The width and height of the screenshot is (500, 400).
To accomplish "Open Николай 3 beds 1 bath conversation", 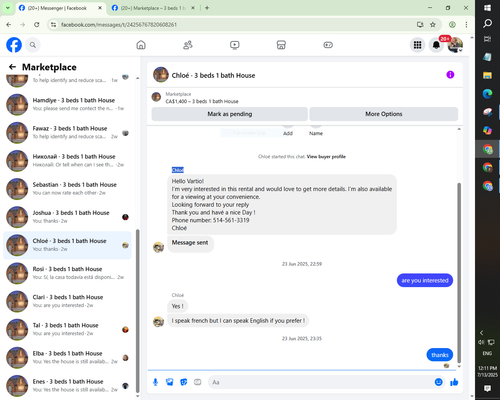I will [x=68, y=160].
